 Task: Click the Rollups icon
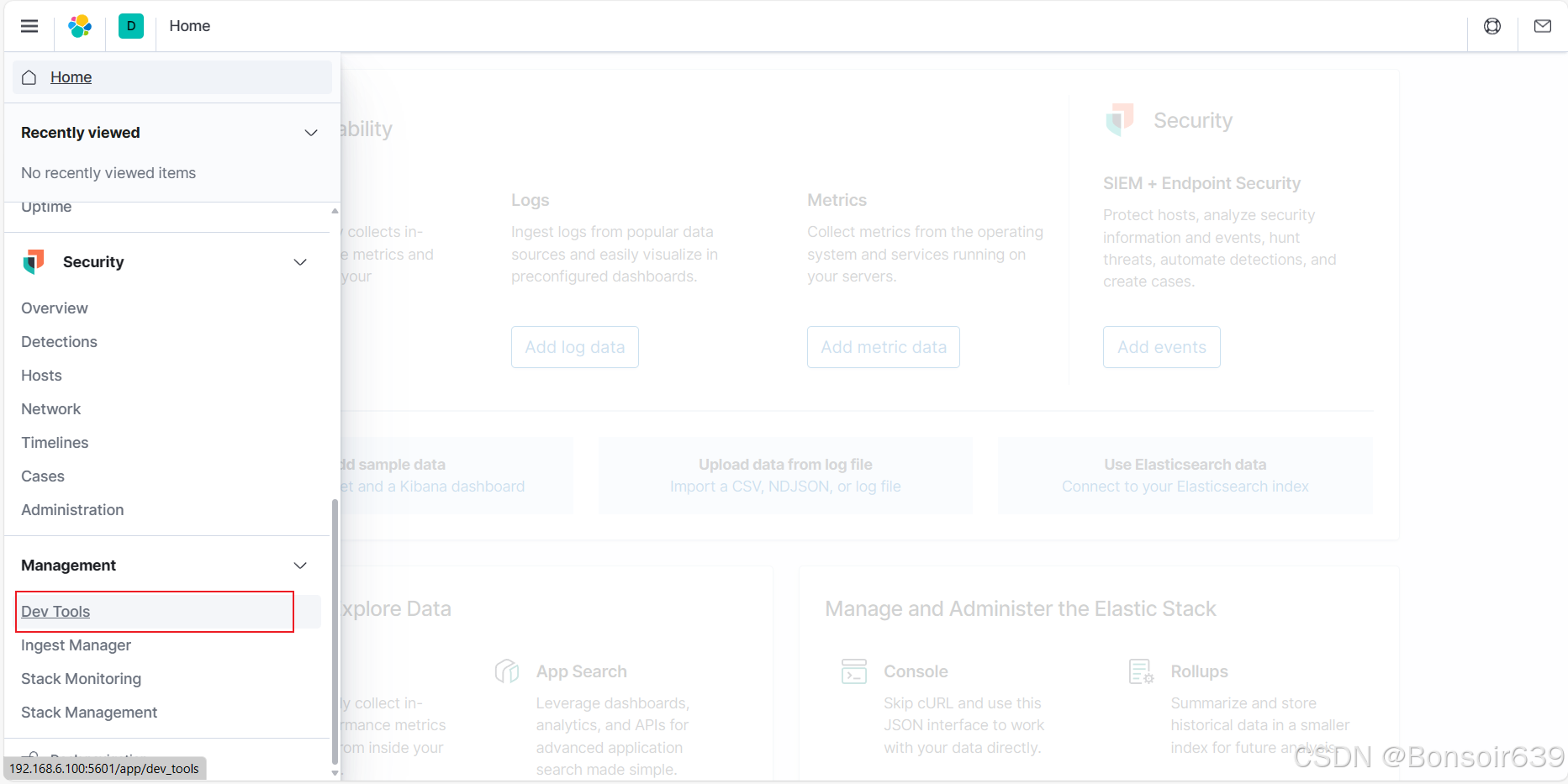click(1141, 671)
